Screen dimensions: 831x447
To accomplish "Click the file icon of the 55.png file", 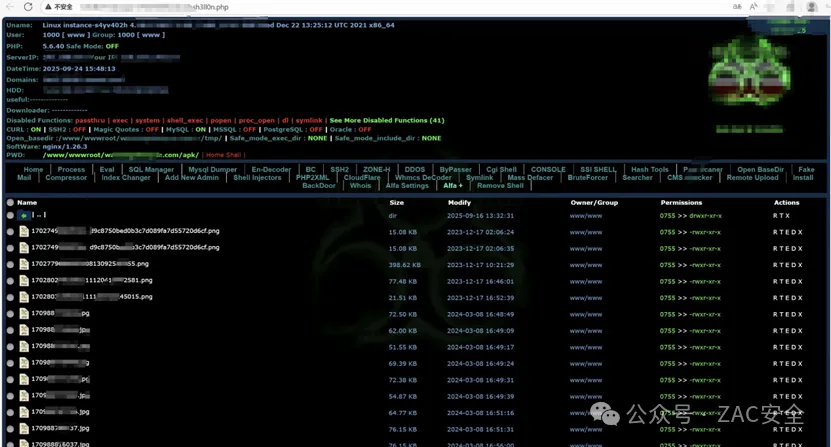I will pyautogui.click(x=24, y=264).
